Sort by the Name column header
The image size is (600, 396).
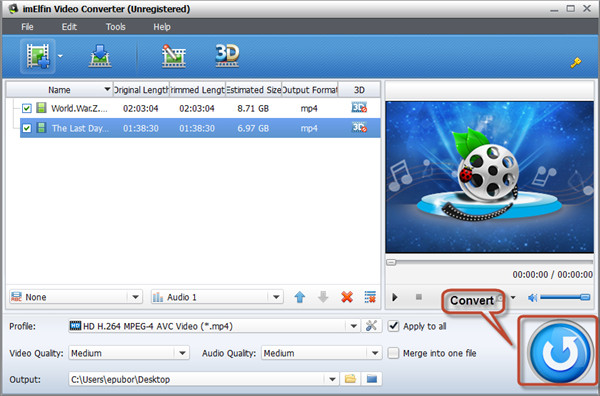pyautogui.click(x=59, y=90)
